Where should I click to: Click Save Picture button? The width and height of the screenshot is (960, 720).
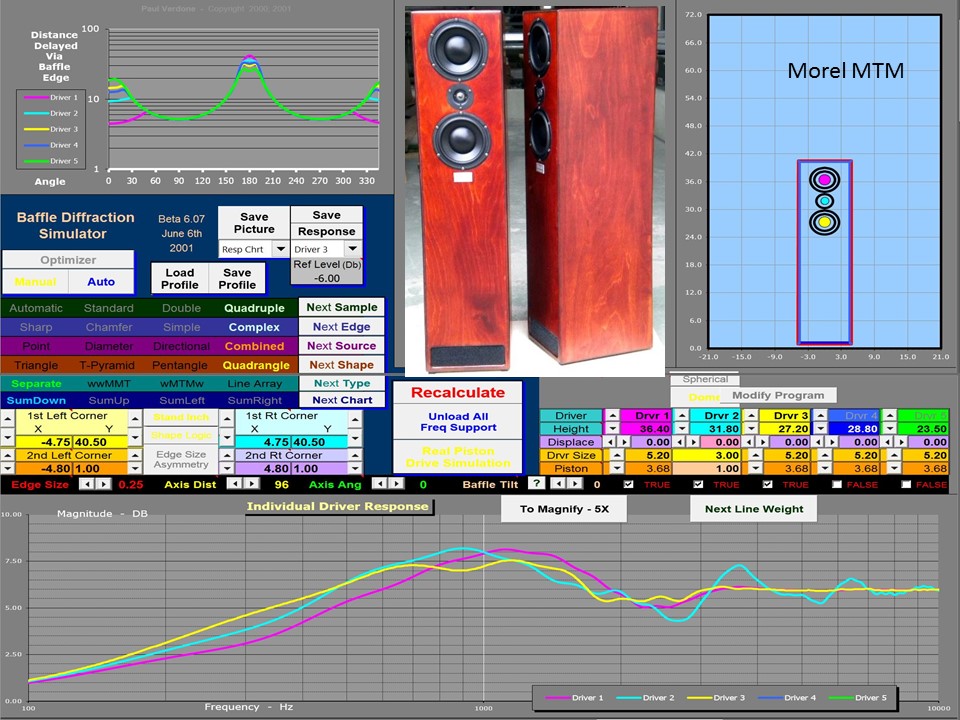tap(254, 223)
